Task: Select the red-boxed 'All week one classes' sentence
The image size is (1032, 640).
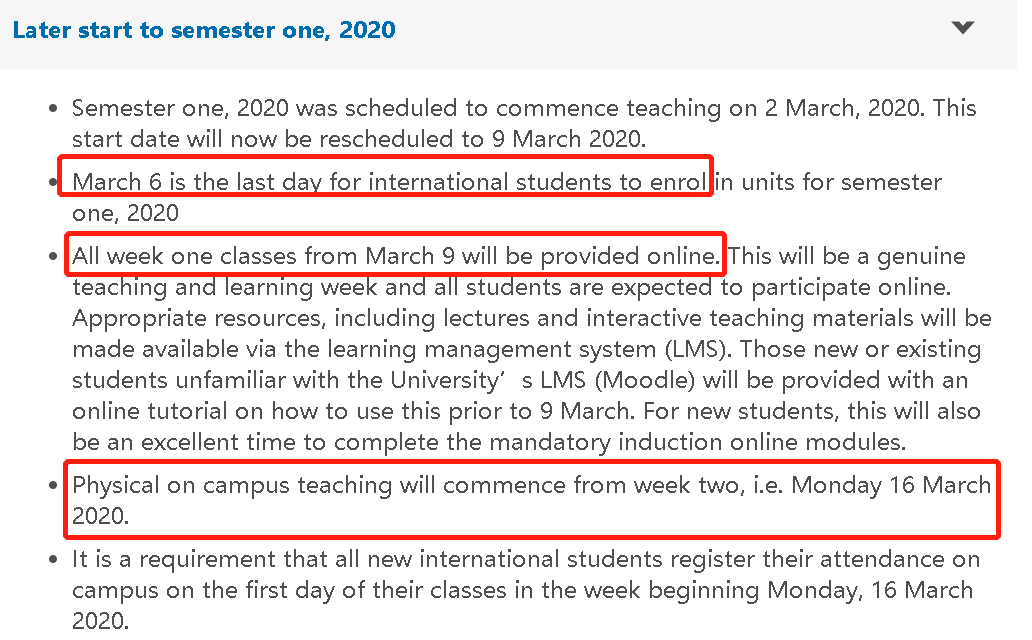Action: [396, 256]
